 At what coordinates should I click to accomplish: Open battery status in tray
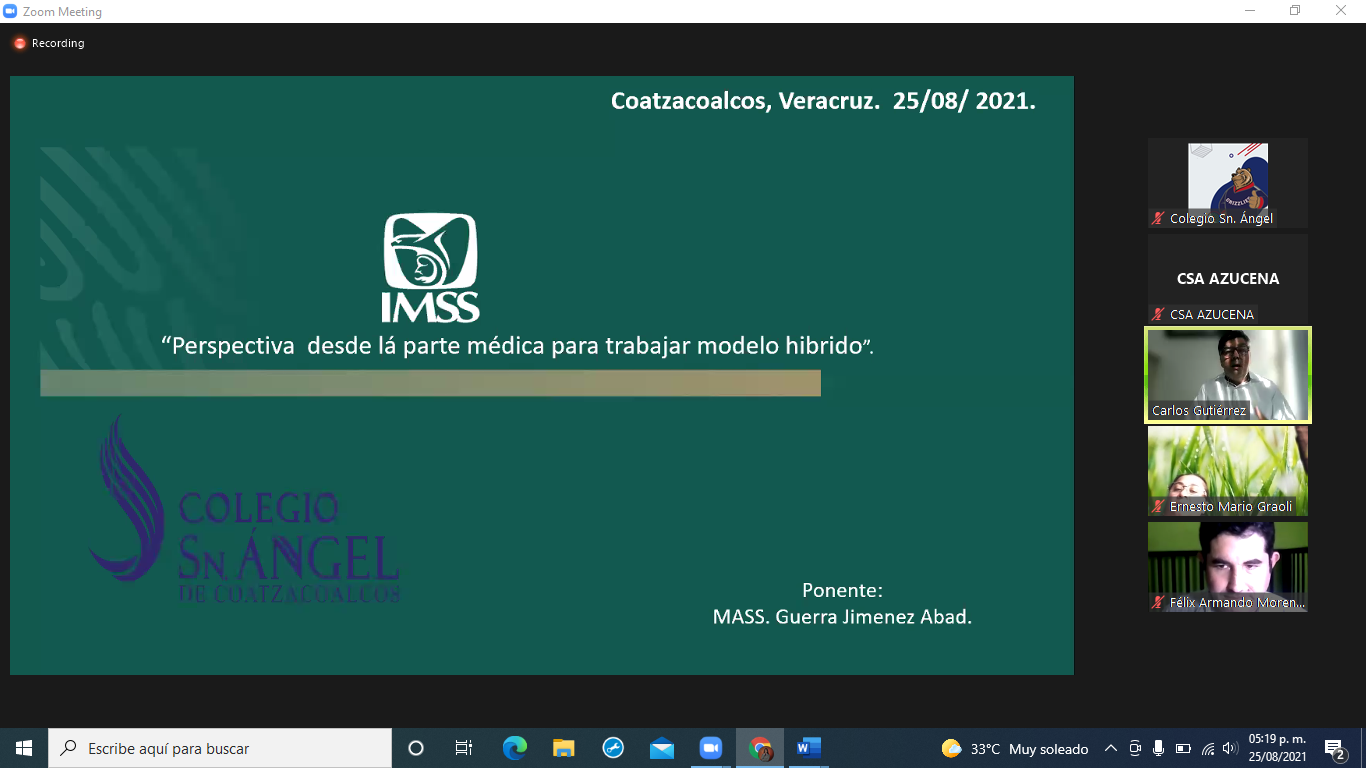[x=1183, y=748]
